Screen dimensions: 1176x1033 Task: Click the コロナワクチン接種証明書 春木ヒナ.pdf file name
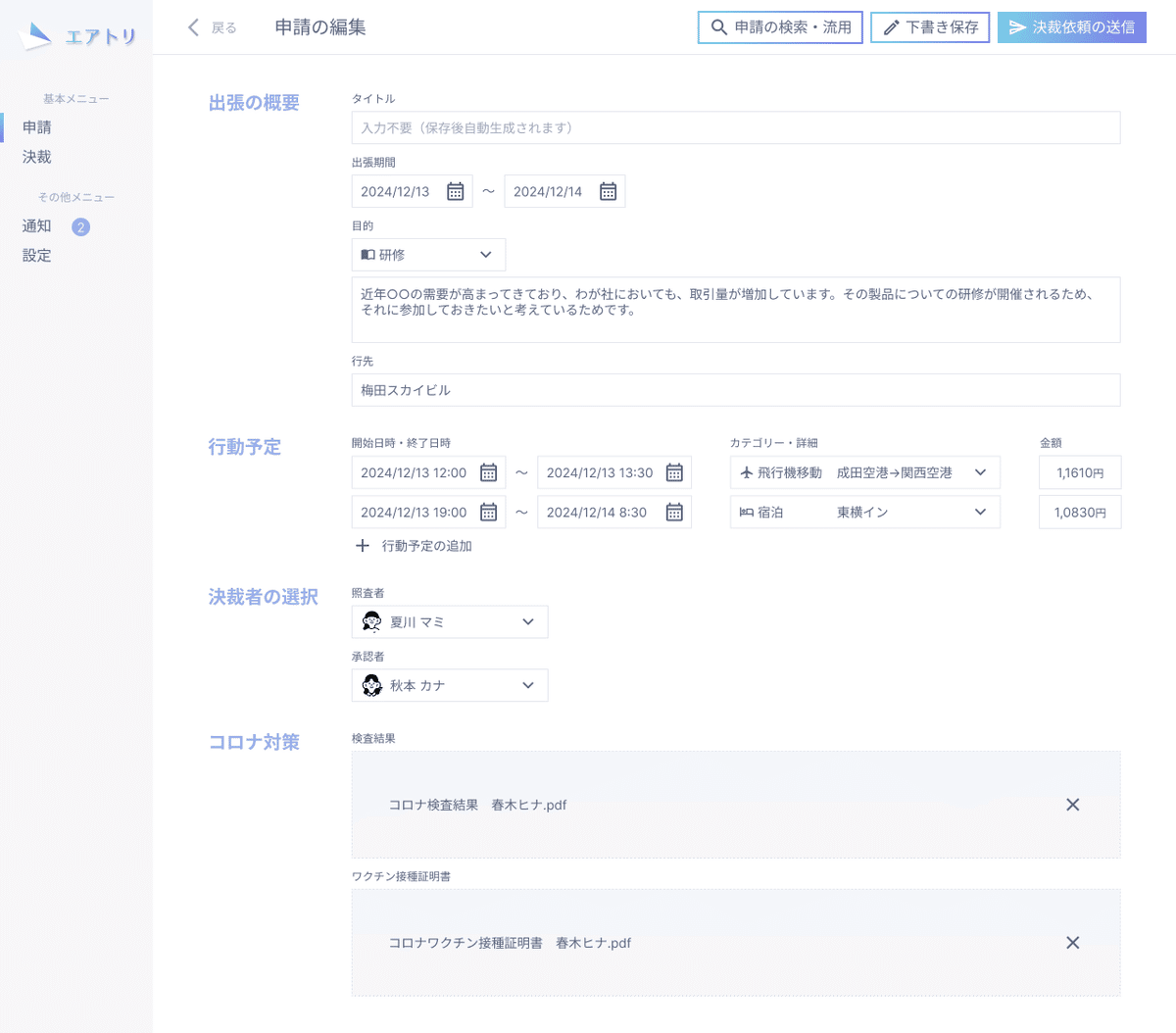tap(510, 943)
